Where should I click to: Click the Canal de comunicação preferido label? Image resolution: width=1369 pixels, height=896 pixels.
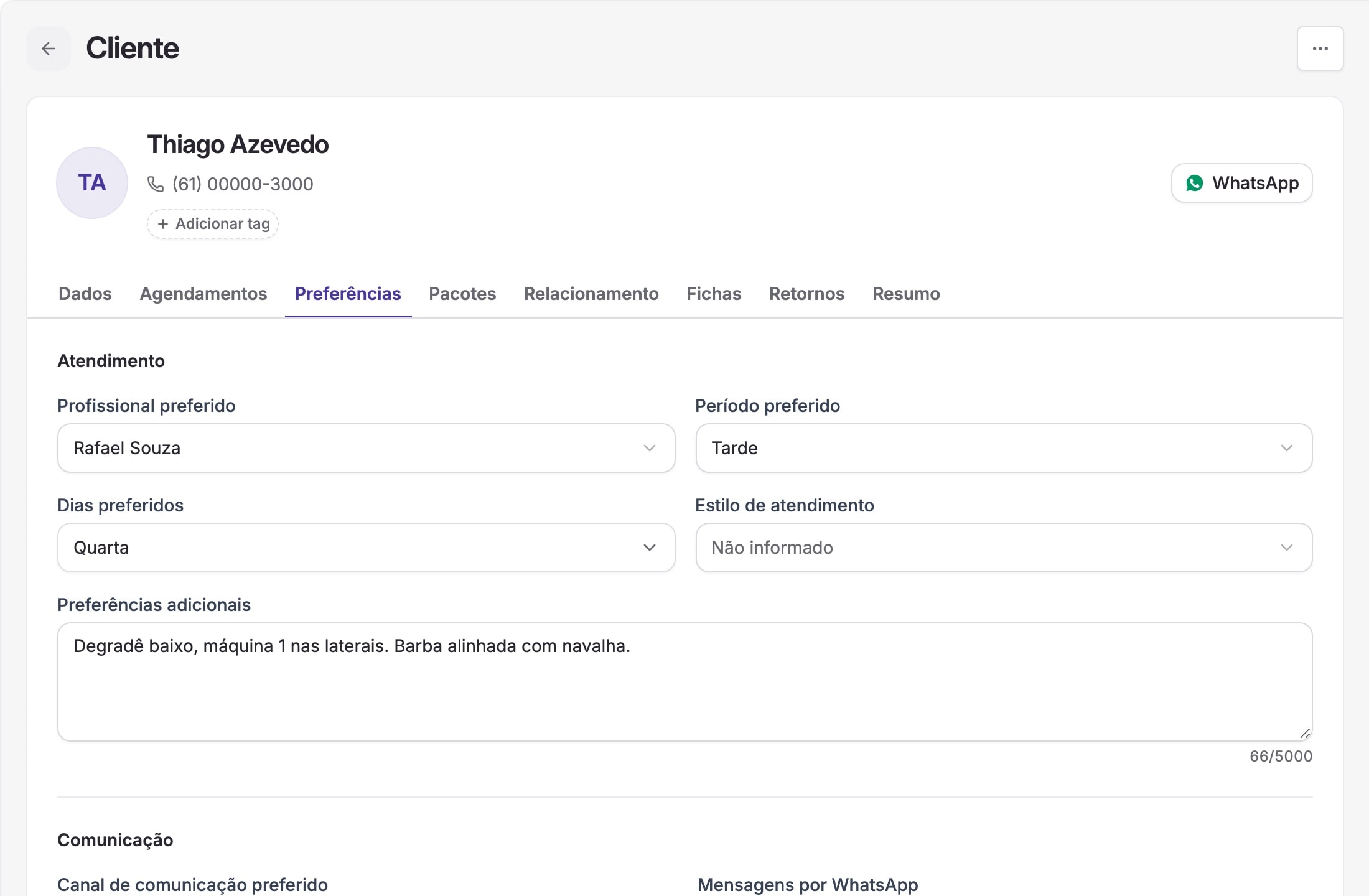click(192, 885)
